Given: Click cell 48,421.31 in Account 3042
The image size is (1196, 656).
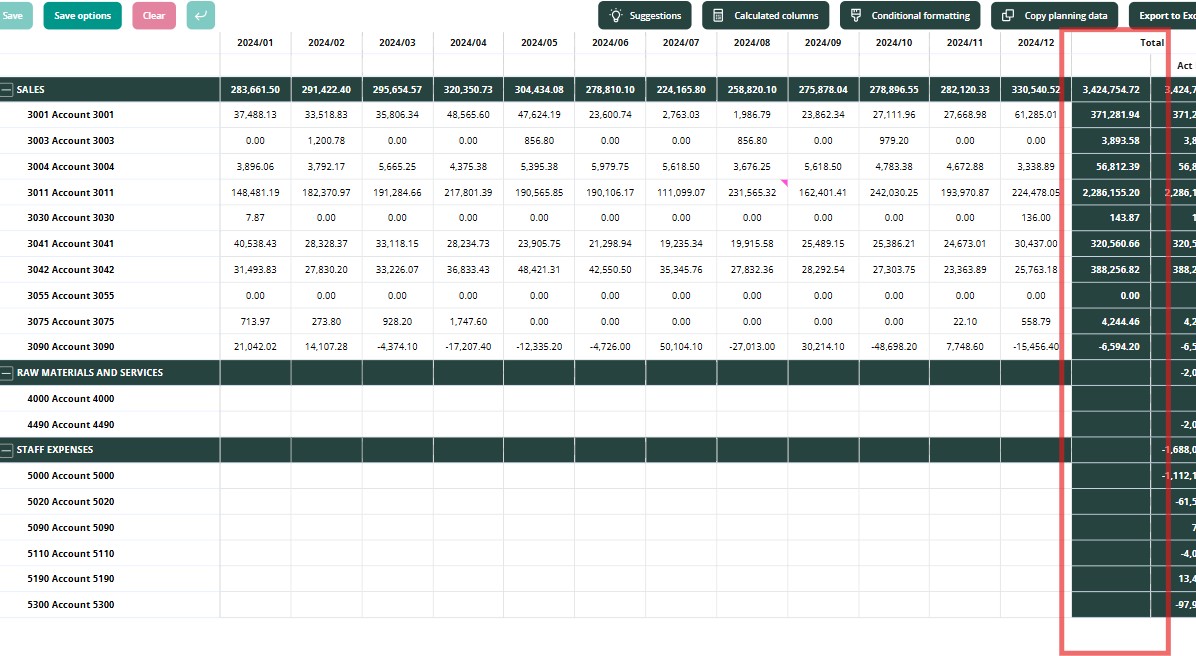Looking at the screenshot, I should (x=539, y=270).
